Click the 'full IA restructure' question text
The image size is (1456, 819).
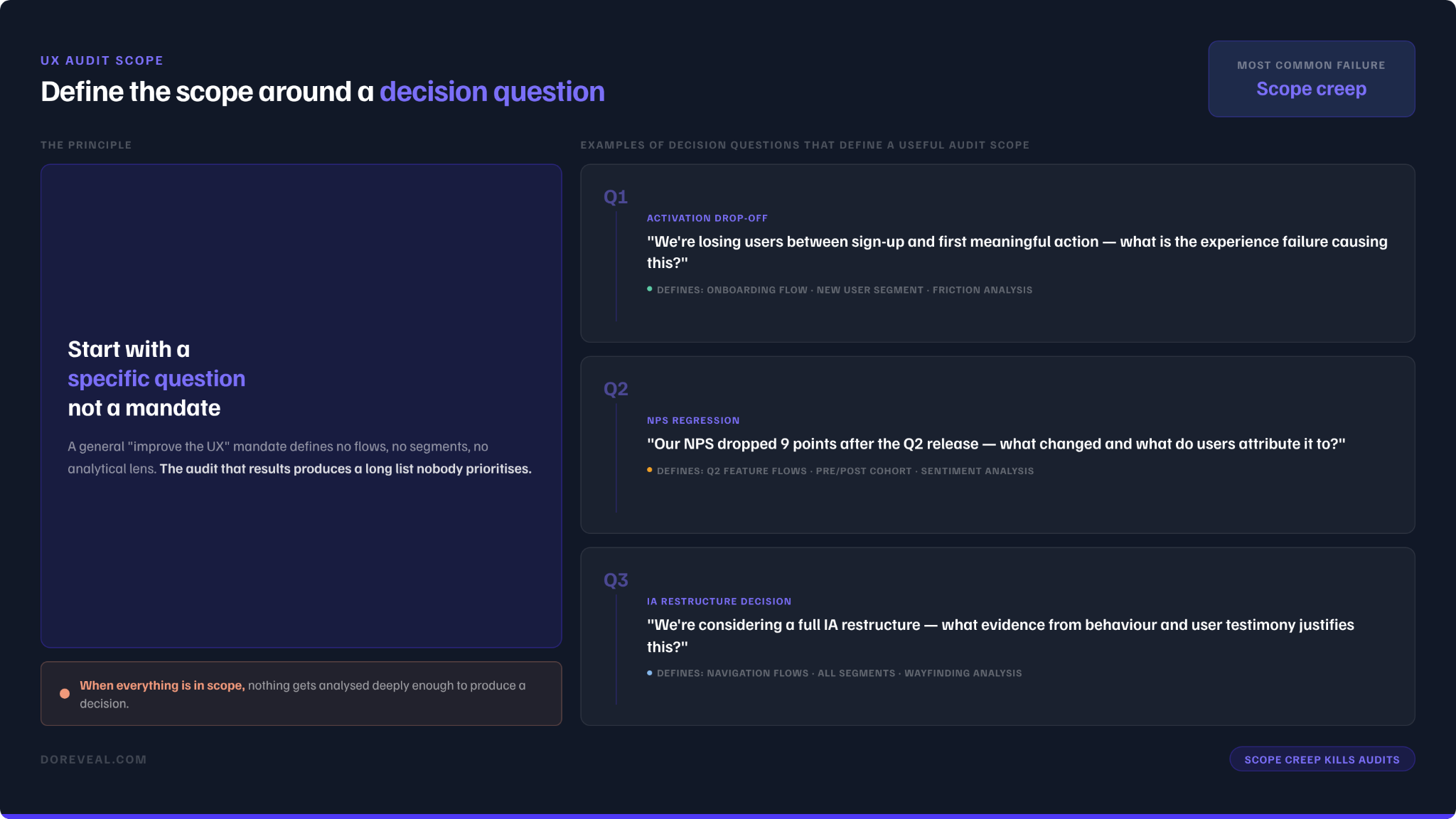[x=1000, y=636]
